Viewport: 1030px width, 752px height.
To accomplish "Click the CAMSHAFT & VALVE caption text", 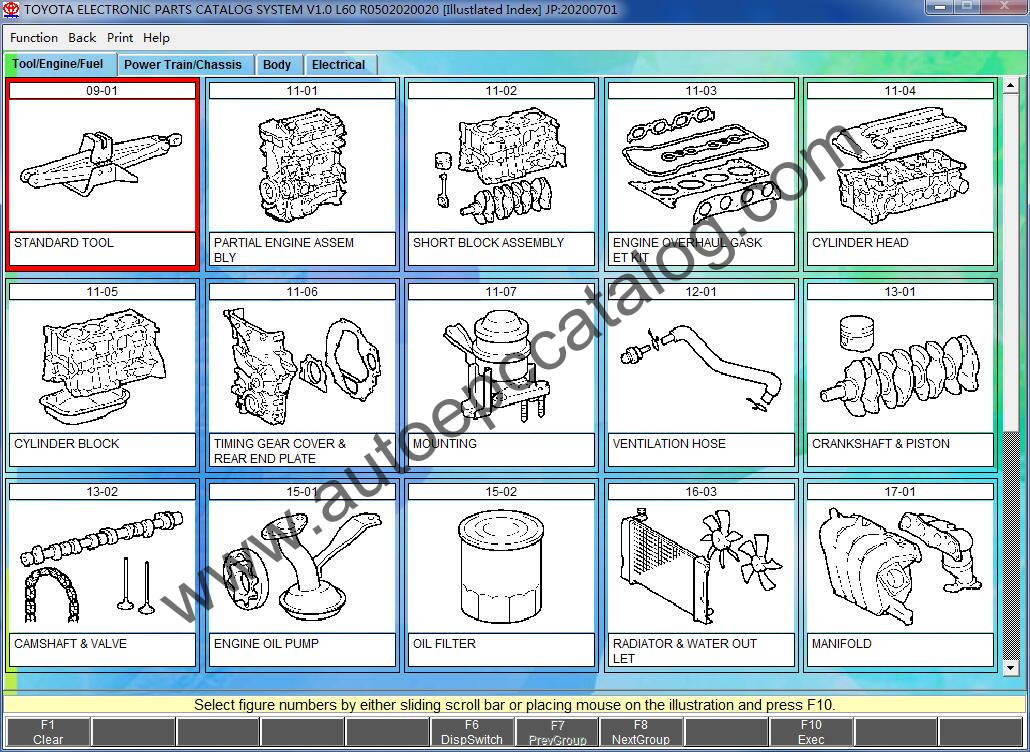I will 70,644.
